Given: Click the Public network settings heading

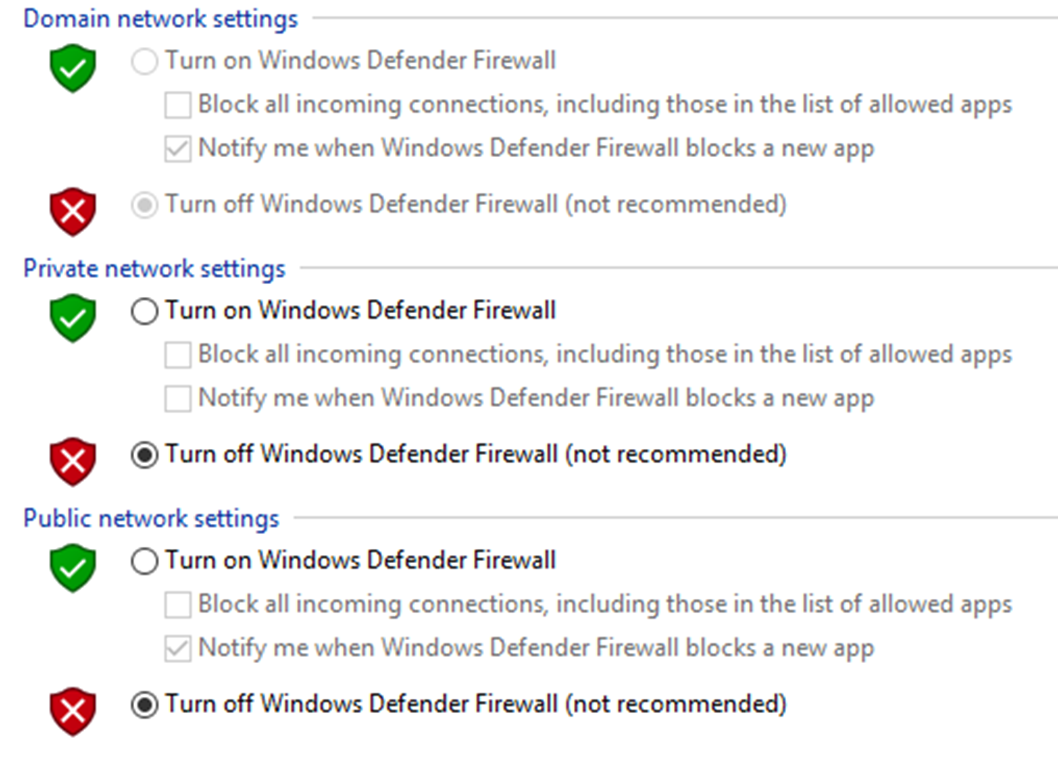Looking at the screenshot, I should coord(151,518).
